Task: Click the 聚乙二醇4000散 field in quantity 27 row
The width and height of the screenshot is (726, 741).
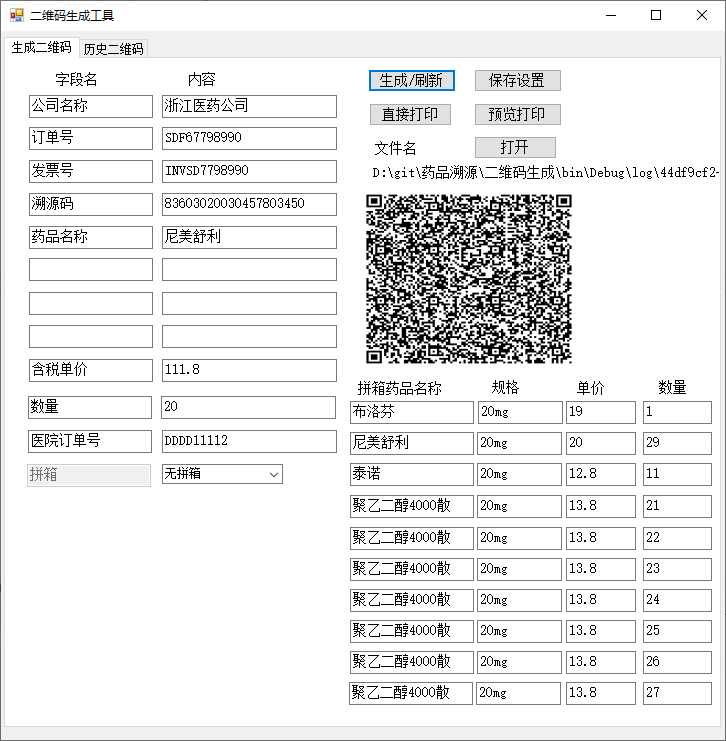Action: coord(411,693)
